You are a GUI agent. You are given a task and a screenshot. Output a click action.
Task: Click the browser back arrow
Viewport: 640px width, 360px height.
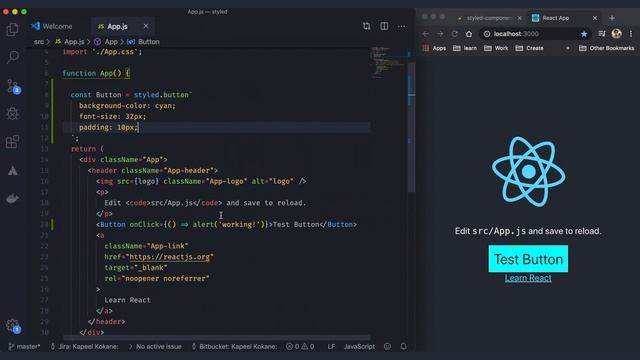[426, 34]
